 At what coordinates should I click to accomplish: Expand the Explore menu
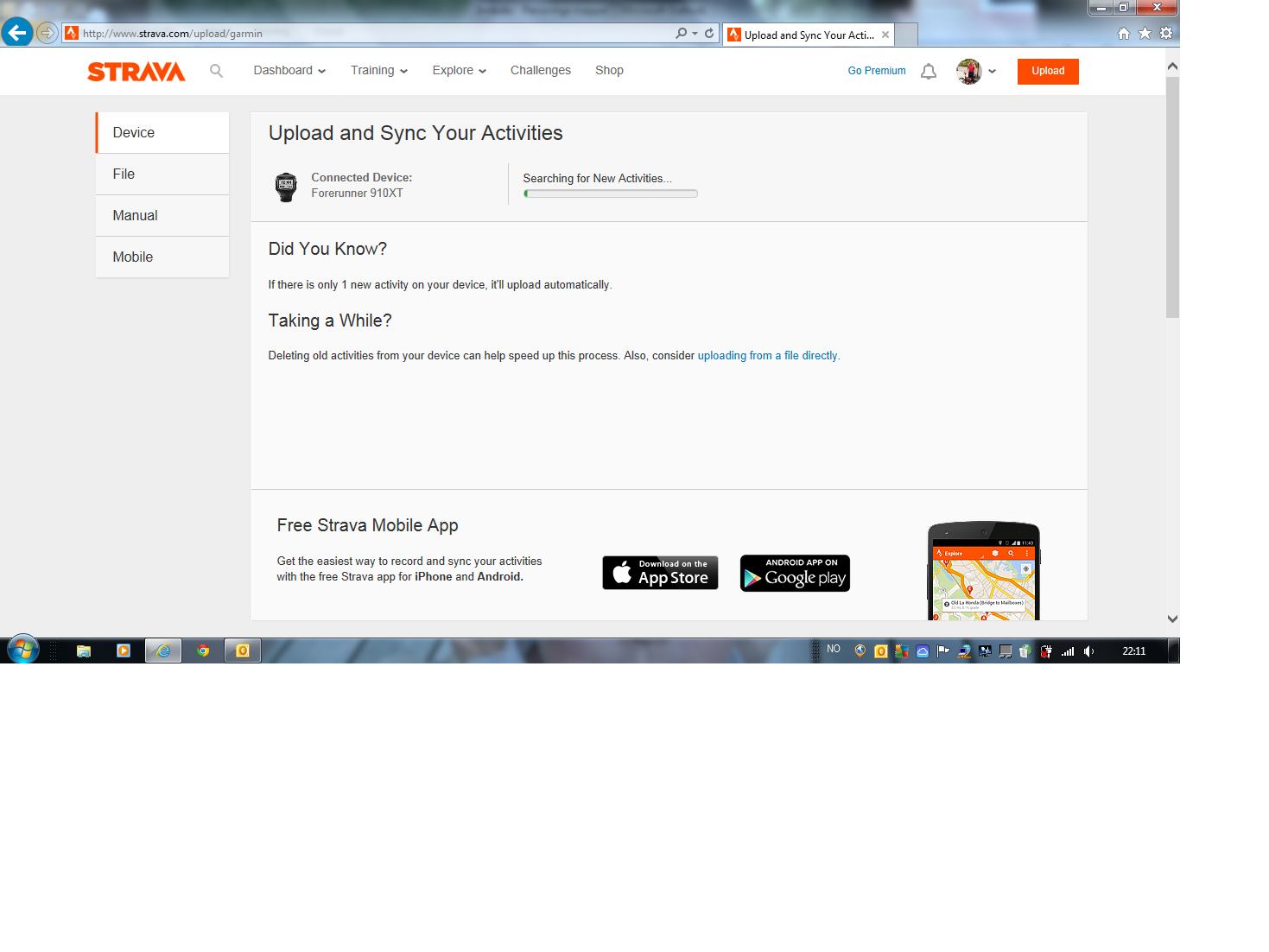(460, 71)
